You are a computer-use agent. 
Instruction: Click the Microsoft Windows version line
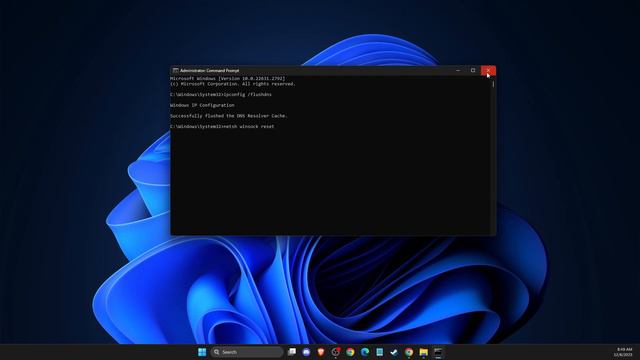tap(228, 78)
